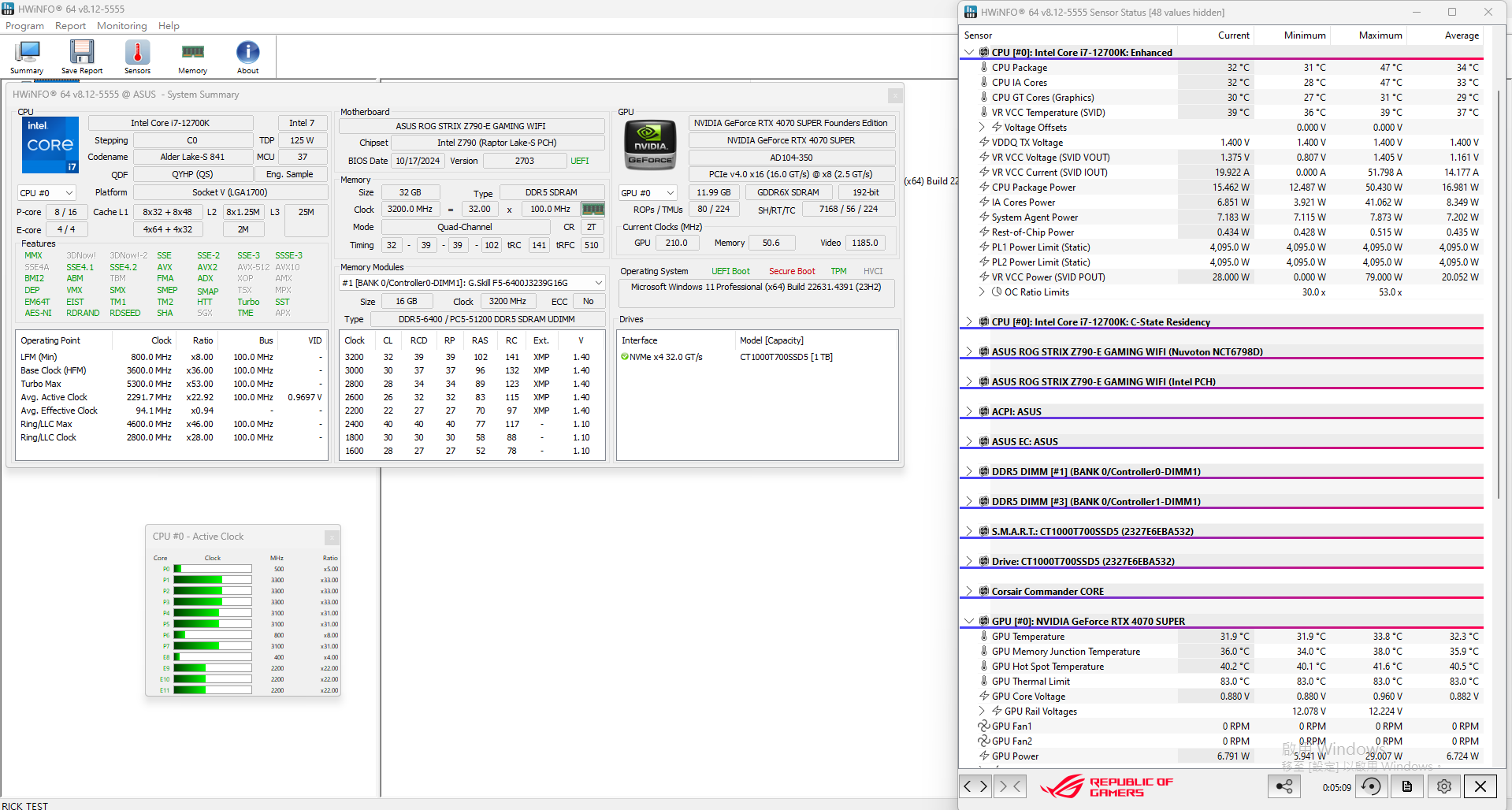Click the Average column header

1444,35
